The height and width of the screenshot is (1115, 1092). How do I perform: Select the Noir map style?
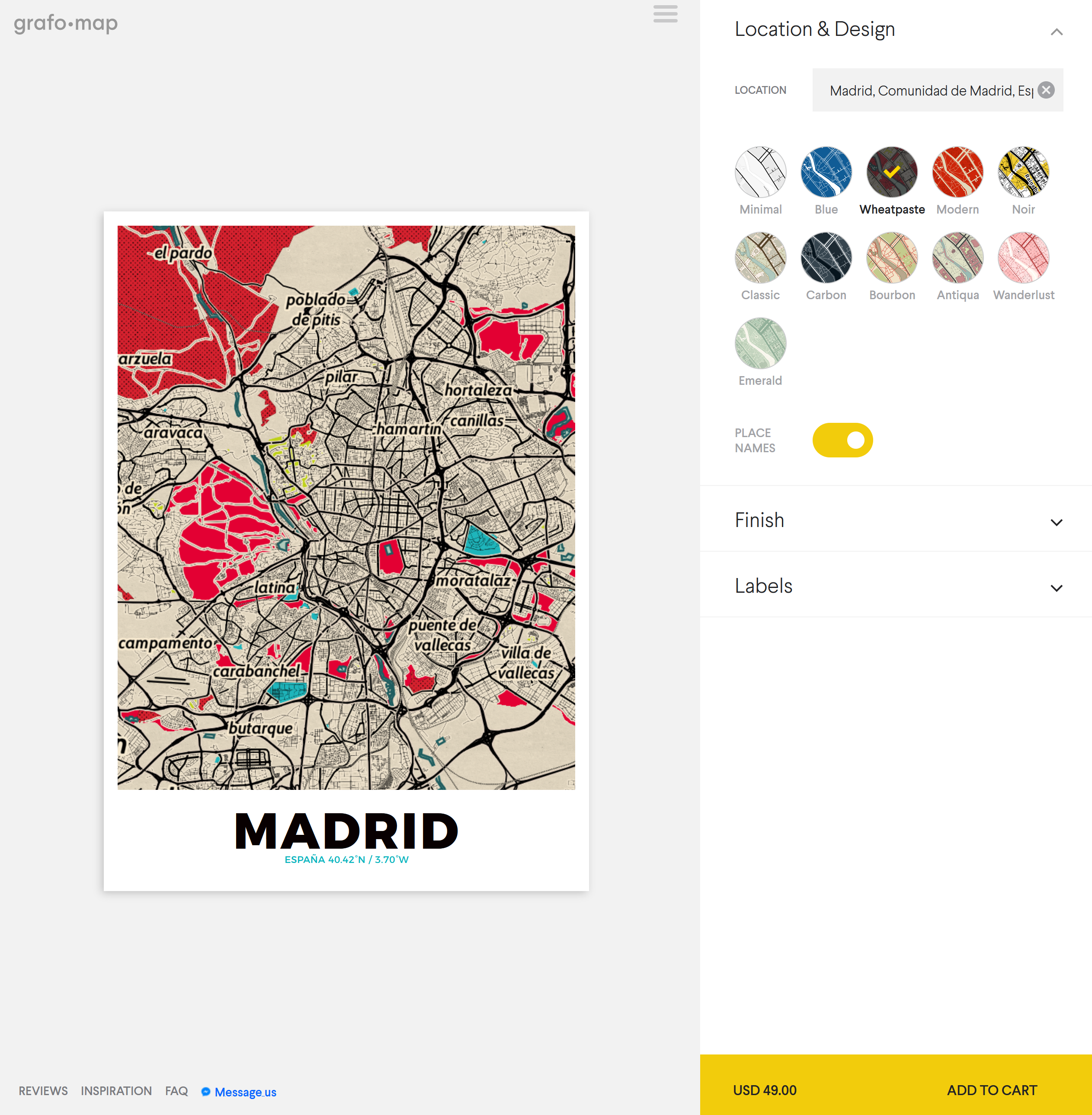pyautogui.click(x=1023, y=171)
